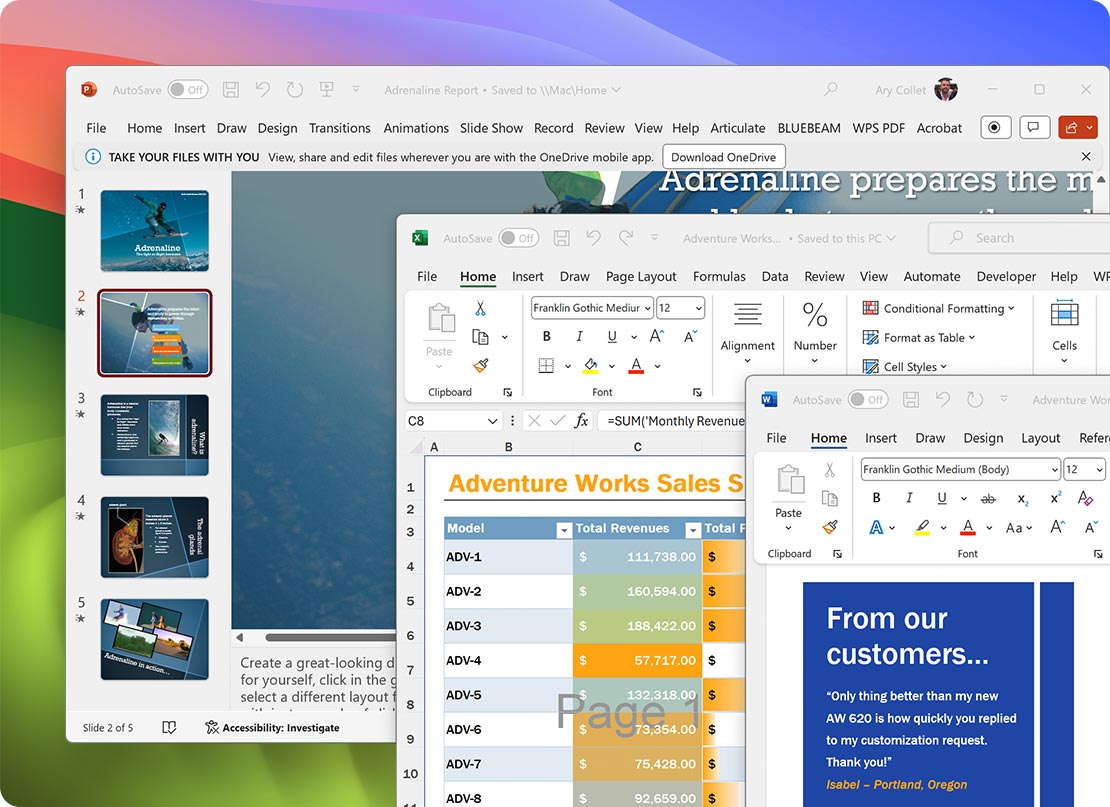This screenshot has width=1110, height=807.
Task: Pick the red Font Color swatch in Excel
Action: 637,366
